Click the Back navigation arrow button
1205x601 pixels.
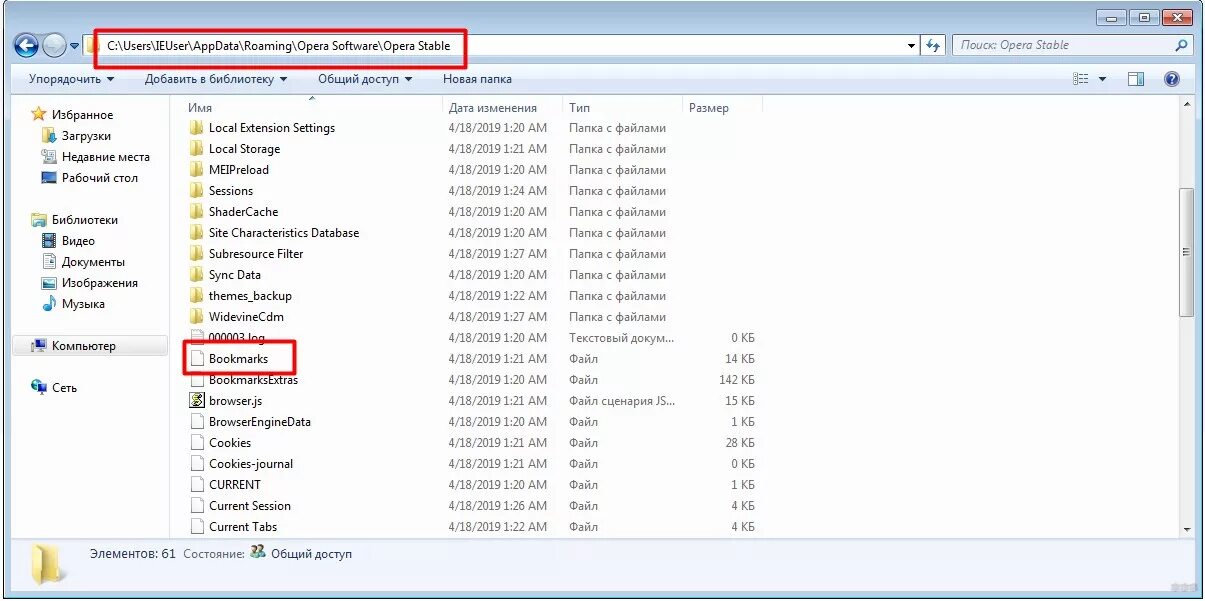(x=27, y=45)
